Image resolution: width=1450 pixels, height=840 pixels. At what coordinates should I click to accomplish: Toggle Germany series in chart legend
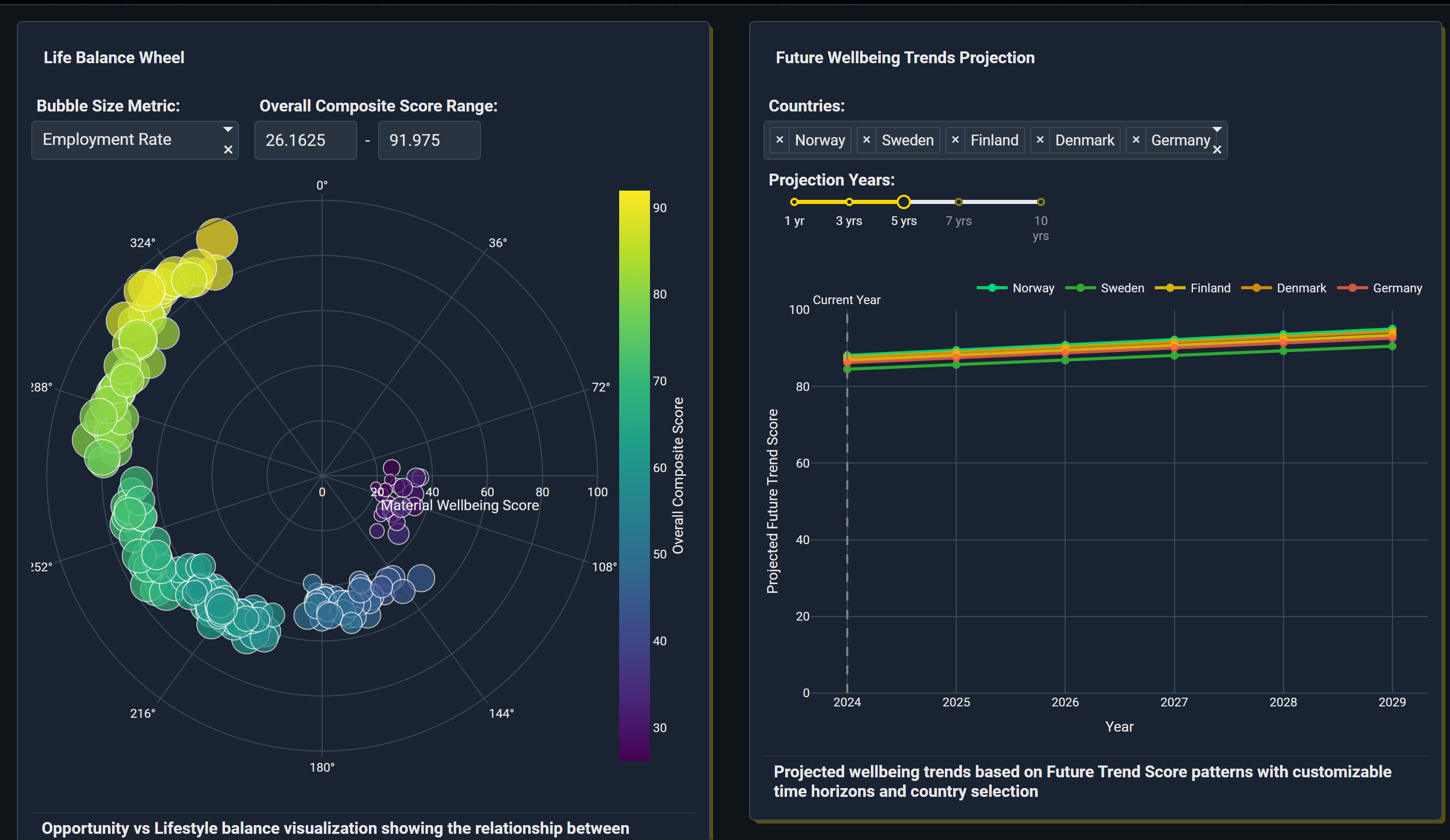1397,288
